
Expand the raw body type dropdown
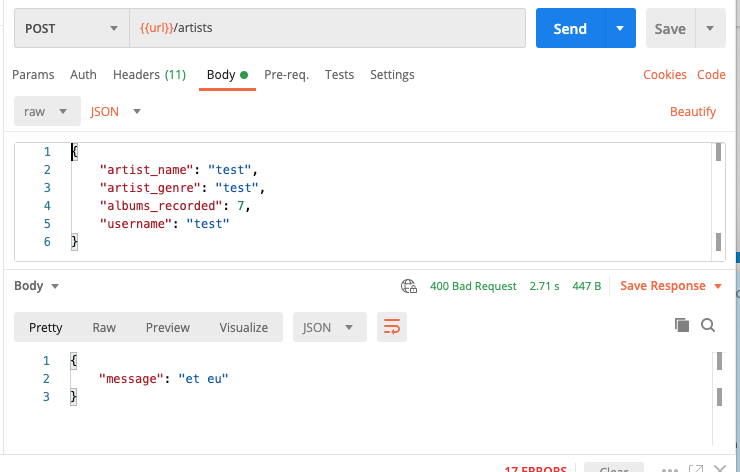coord(47,112)
